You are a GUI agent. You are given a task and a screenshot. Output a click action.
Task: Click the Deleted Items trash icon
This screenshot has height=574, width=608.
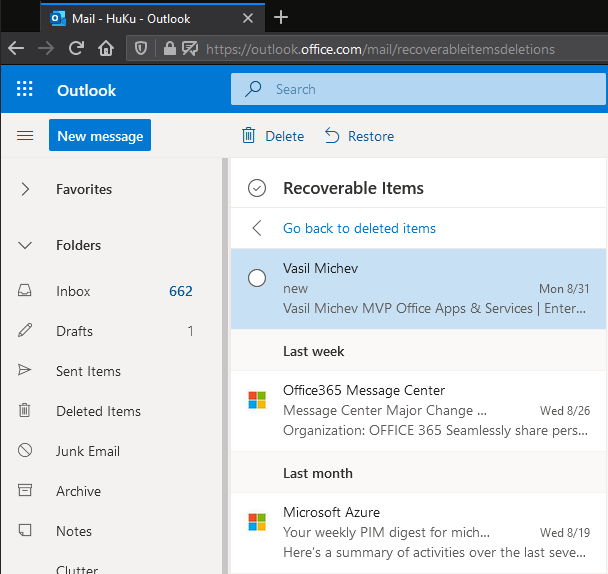pos(25,410)
